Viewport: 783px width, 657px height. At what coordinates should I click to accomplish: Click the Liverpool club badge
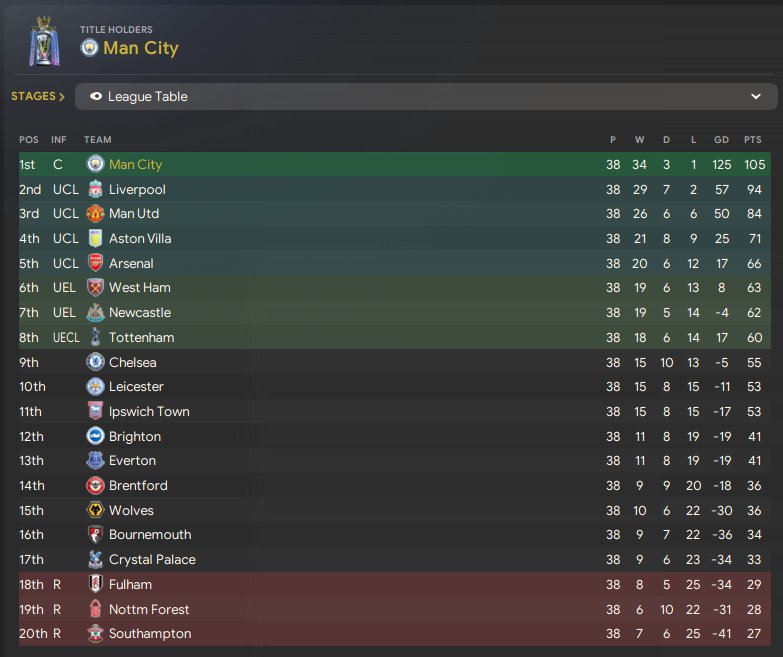95,189
